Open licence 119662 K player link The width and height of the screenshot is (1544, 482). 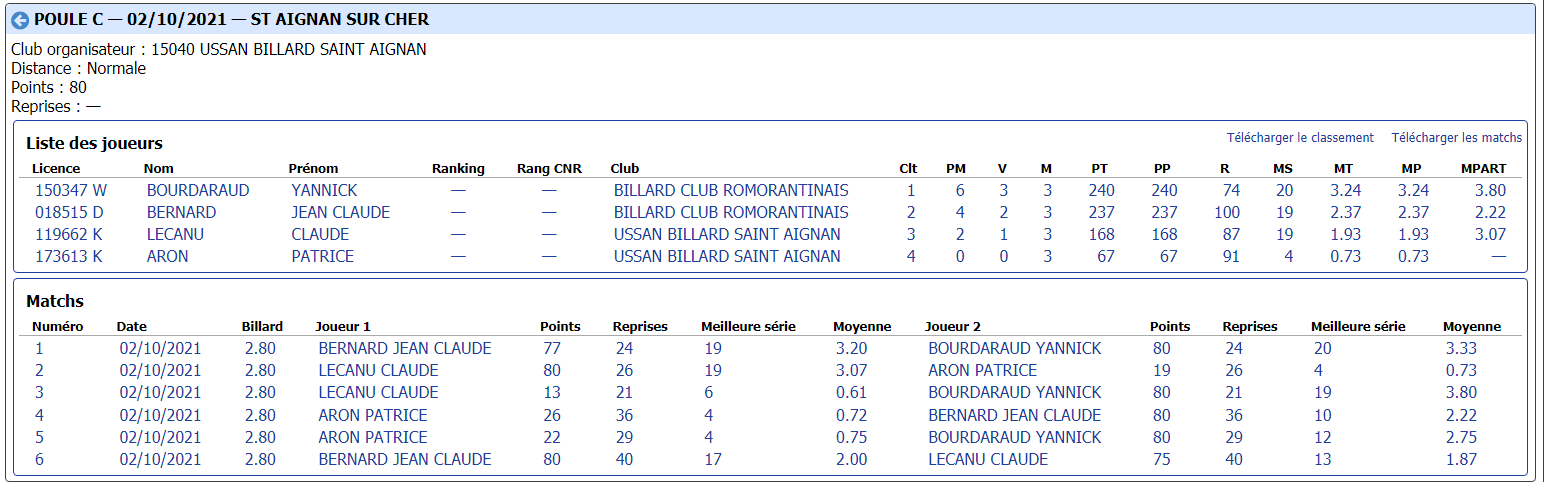coord(69,234)
